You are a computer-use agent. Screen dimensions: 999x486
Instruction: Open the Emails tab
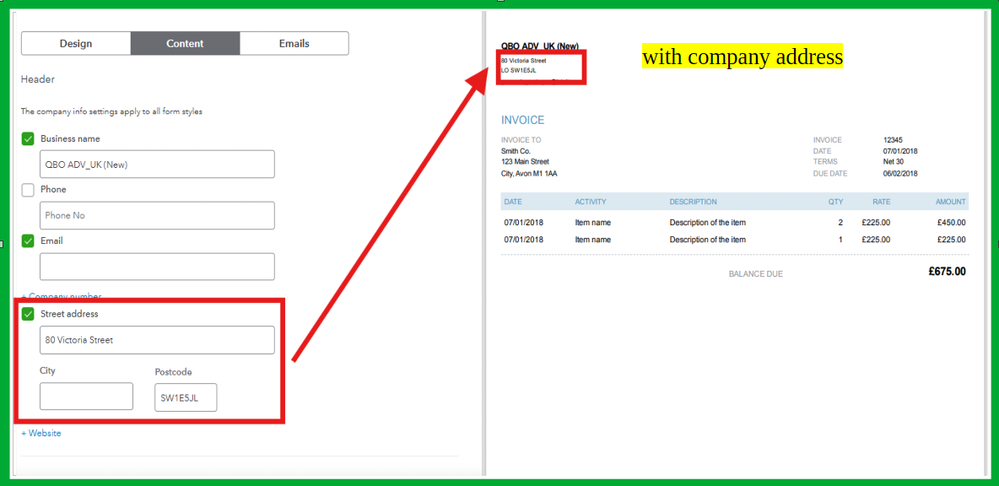[294, 43]
